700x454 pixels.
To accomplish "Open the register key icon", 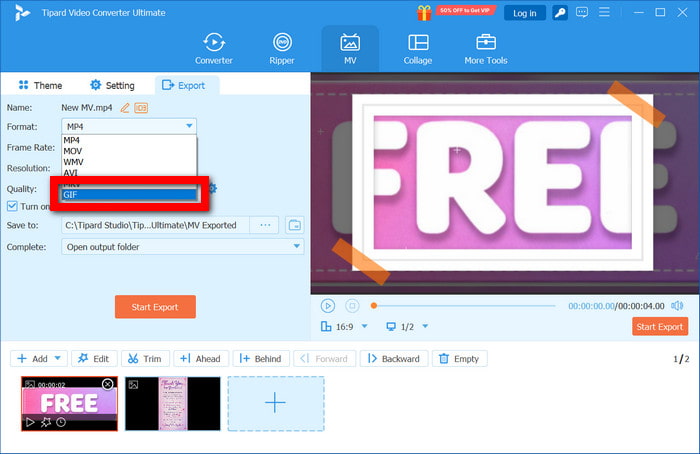I will tap(560, 13).
